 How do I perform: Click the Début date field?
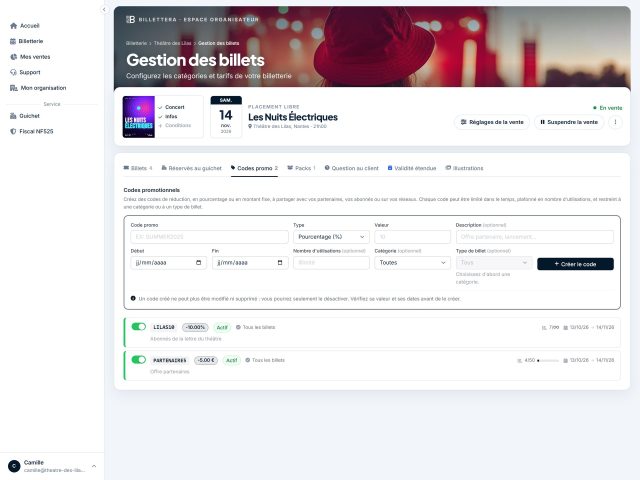(x=168, y=262)
